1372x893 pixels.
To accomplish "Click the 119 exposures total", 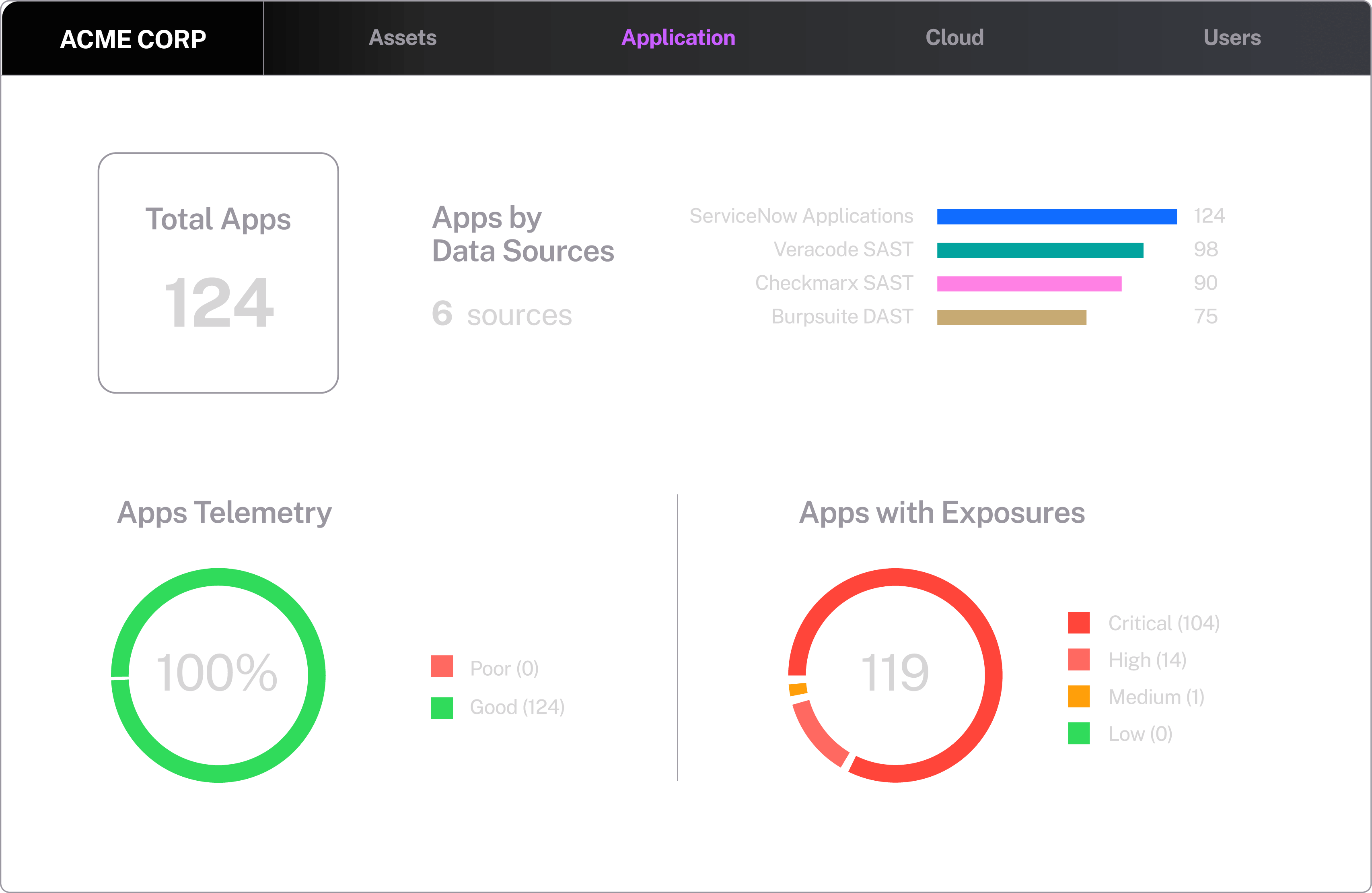I will pos(895,672).
